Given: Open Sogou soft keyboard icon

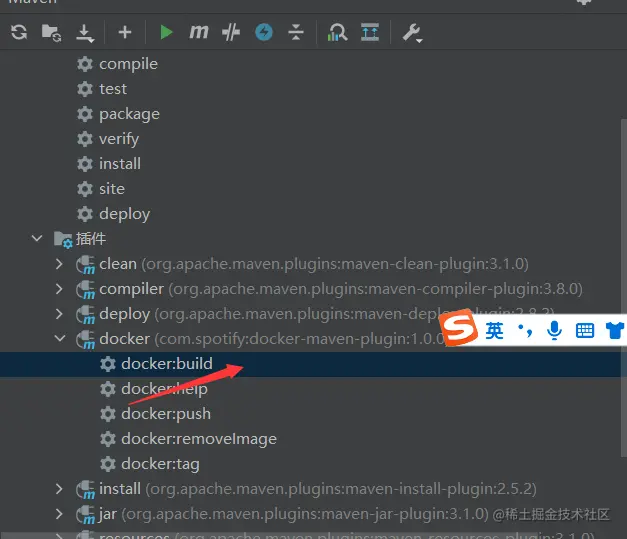Looking at the screenshot, I should tap(585, 331).
